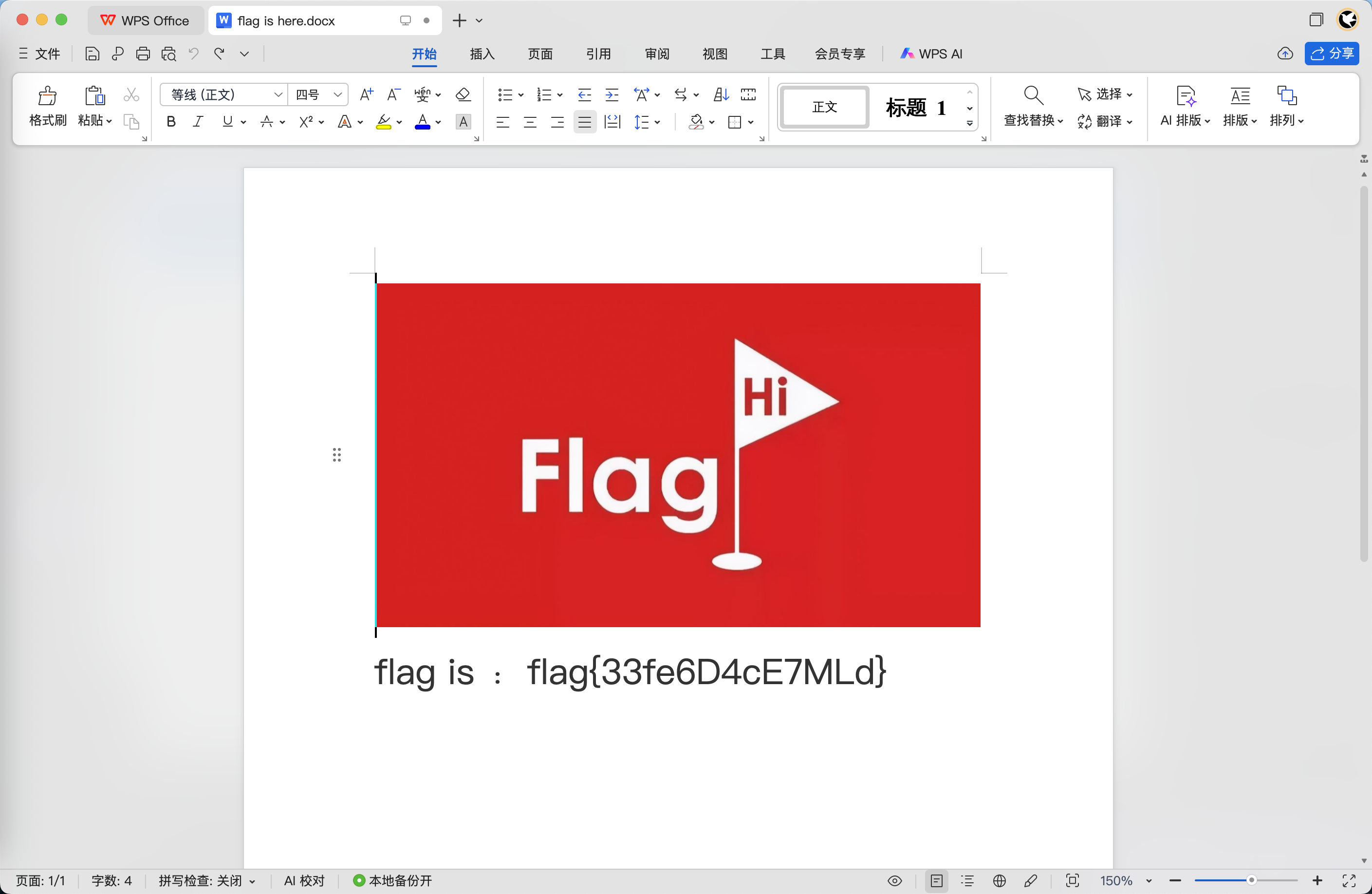
Task: Expand bullet list dropdown arrow
Action: tap(520, 95)
